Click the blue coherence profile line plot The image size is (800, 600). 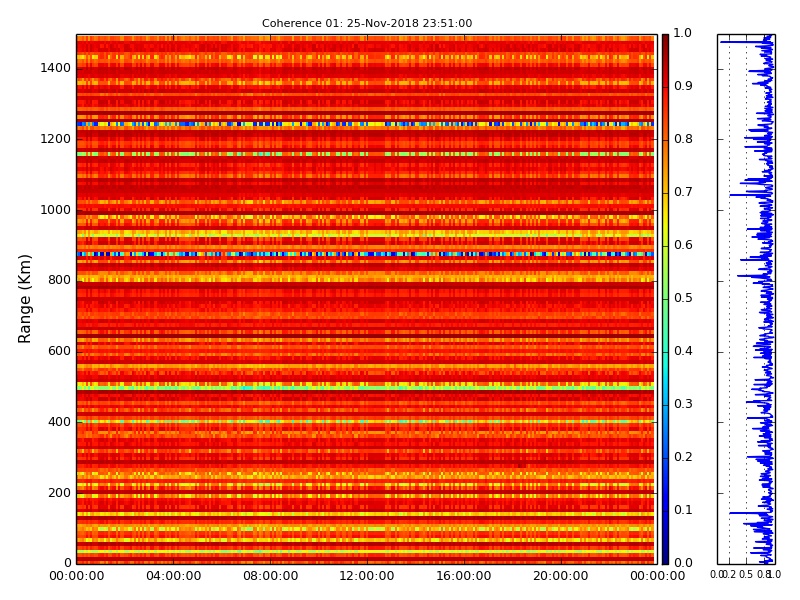point(746,299)
